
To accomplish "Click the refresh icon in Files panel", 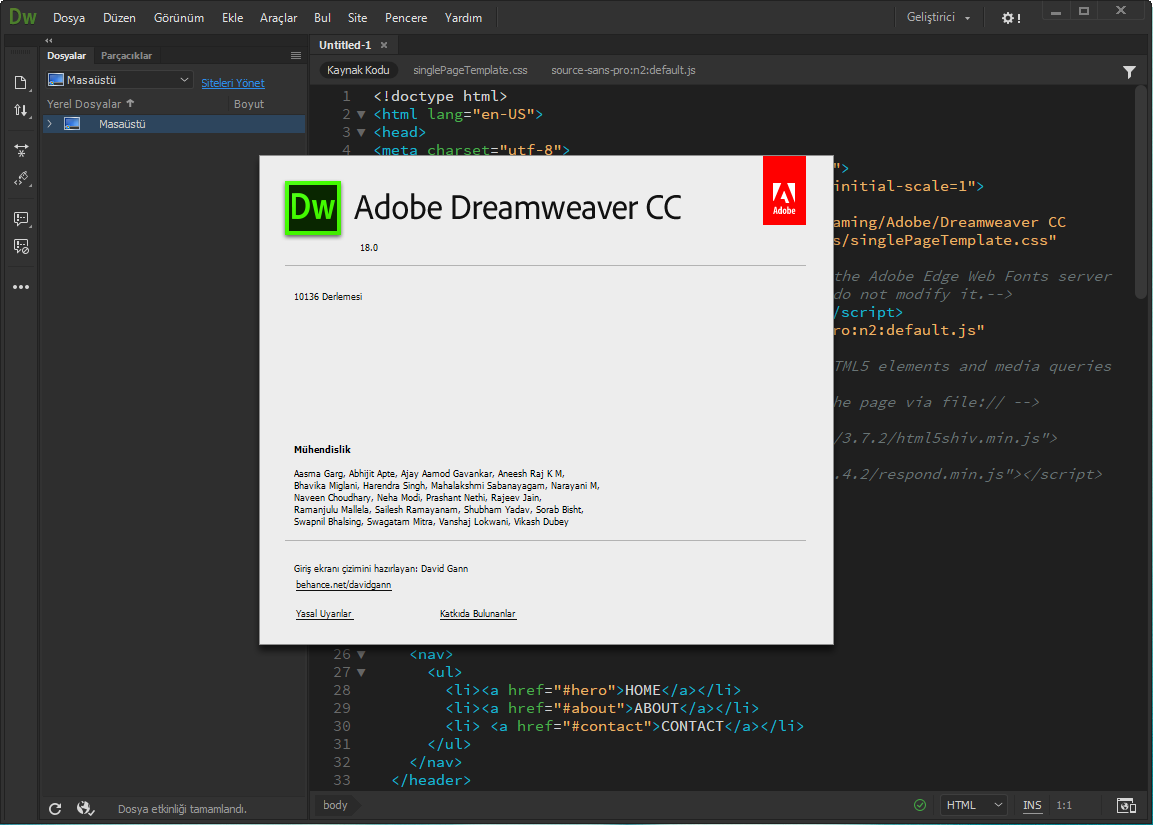I will 56,809.
